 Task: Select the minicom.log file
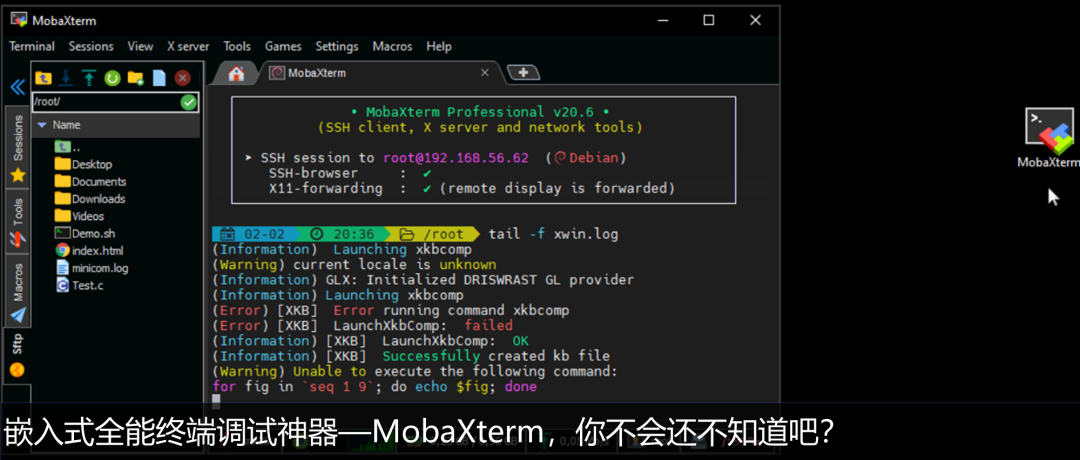(x=92, y=268)
